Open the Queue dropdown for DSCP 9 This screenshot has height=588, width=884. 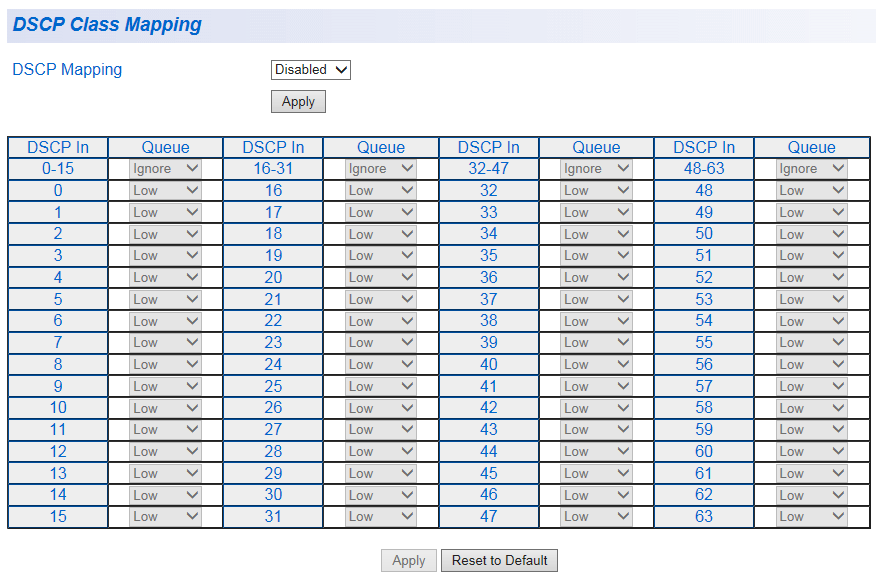(165, 386)
